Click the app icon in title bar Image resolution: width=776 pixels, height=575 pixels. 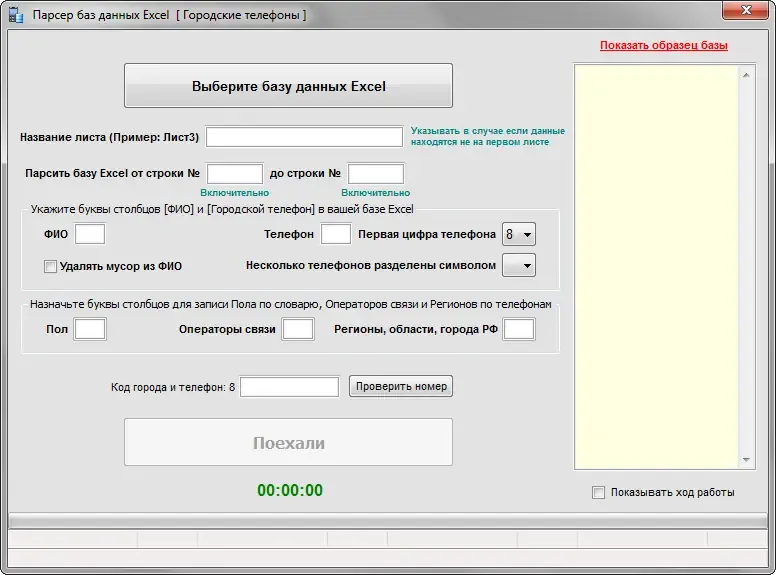point(16,15)
